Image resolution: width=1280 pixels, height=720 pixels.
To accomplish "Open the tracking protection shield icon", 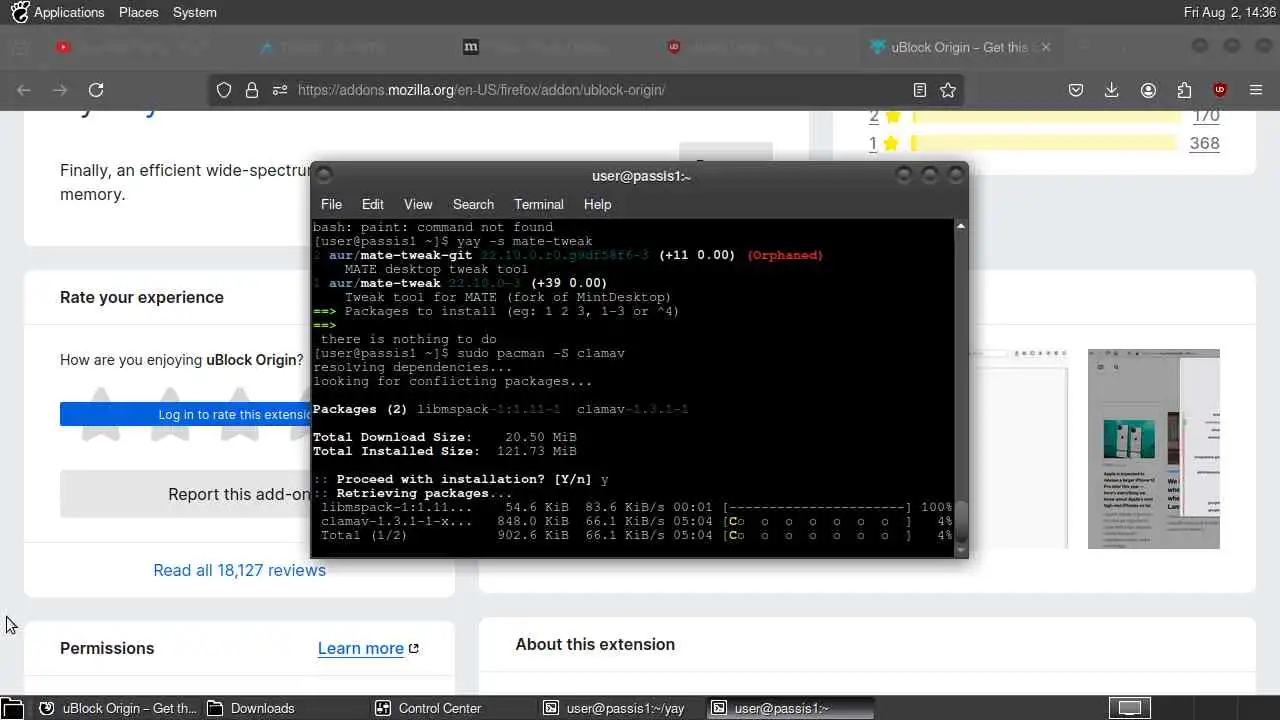I will coord(224,90).
